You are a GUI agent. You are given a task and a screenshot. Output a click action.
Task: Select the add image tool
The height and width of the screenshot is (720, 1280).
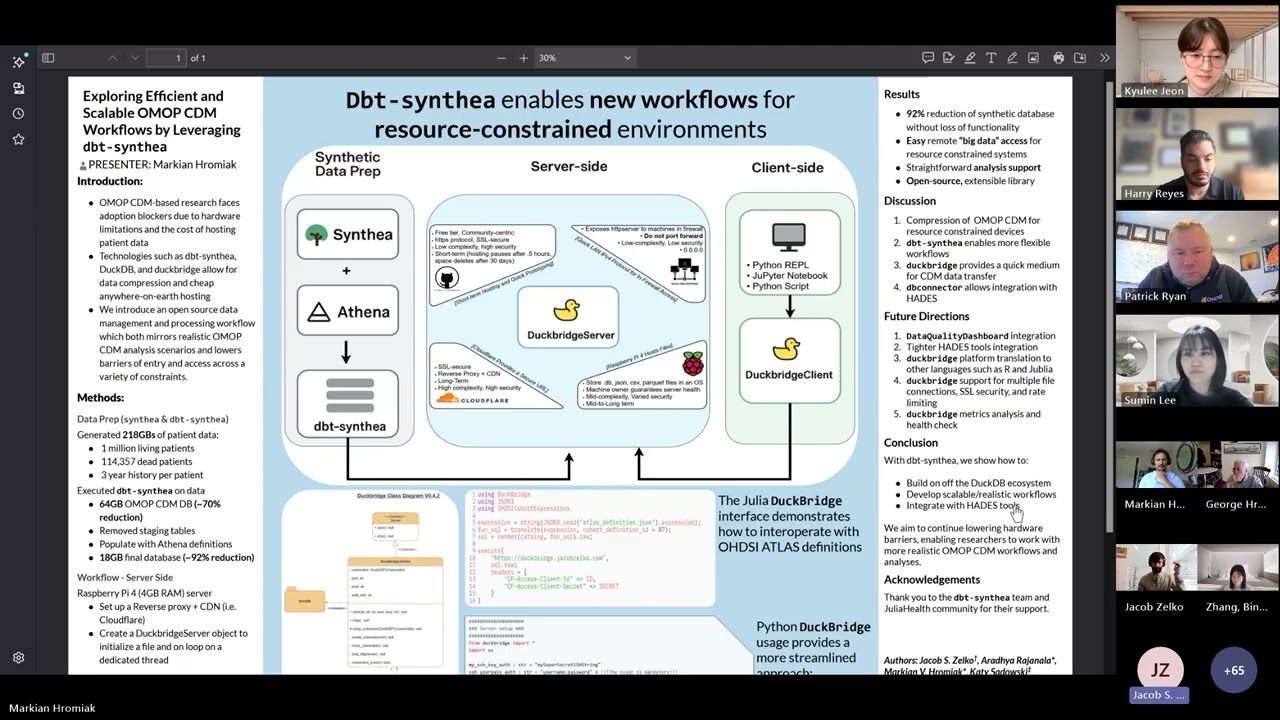[1033, 58]
